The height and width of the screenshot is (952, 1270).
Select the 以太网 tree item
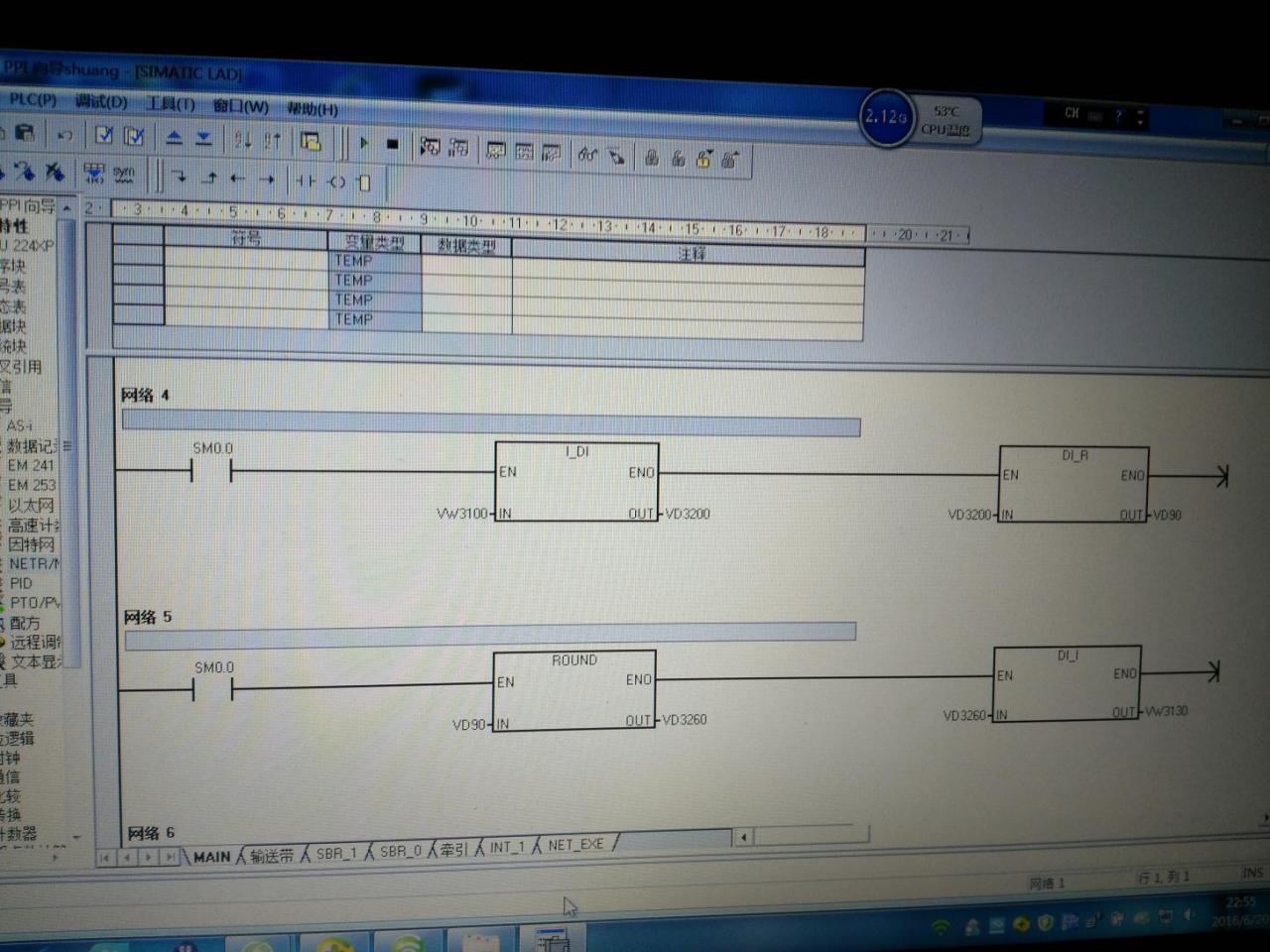click(x=31, y=505)
